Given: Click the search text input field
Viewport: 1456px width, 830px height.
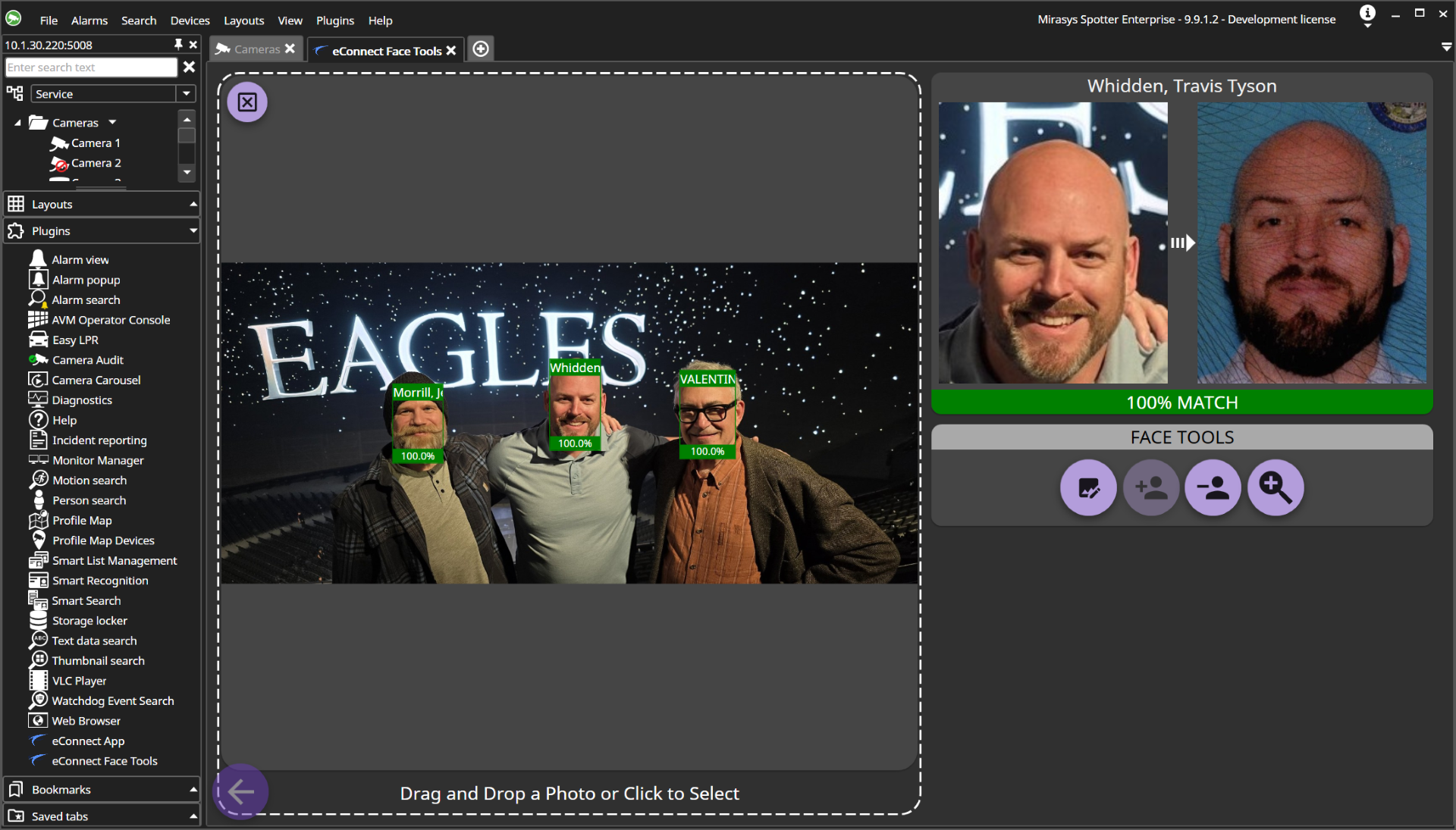Looking at the screenshot, I should (91, 67).
